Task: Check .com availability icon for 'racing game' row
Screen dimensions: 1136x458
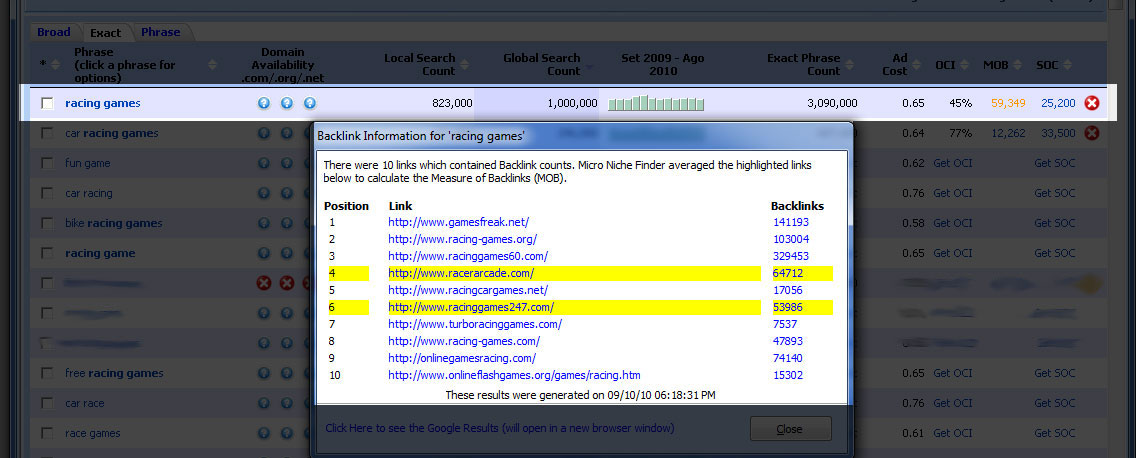Action: point(264,253)
